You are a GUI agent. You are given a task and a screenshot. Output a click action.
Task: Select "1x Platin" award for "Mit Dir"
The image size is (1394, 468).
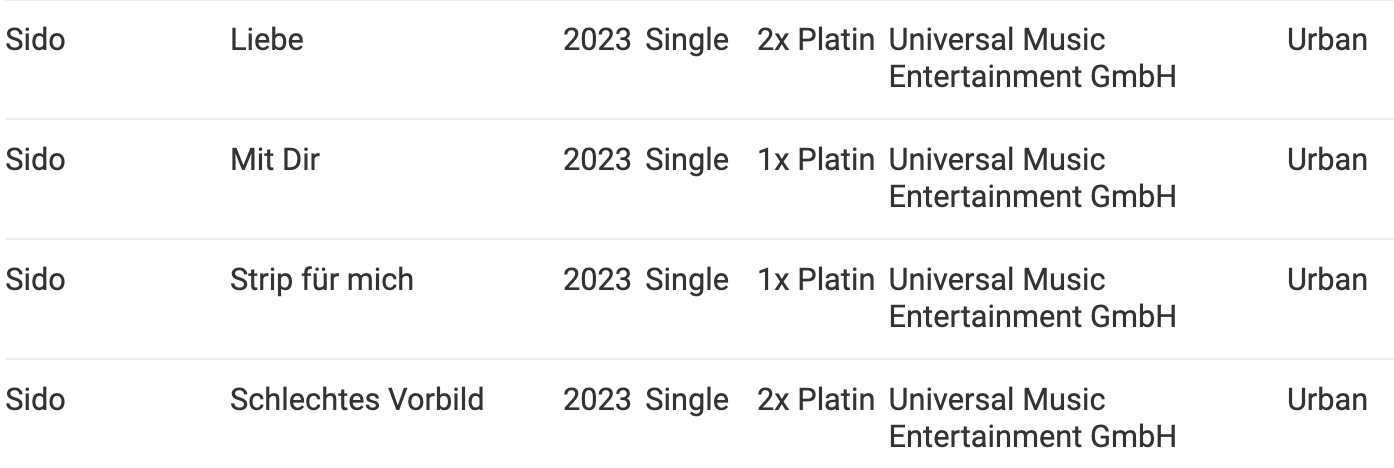click(x=816, y=160)
